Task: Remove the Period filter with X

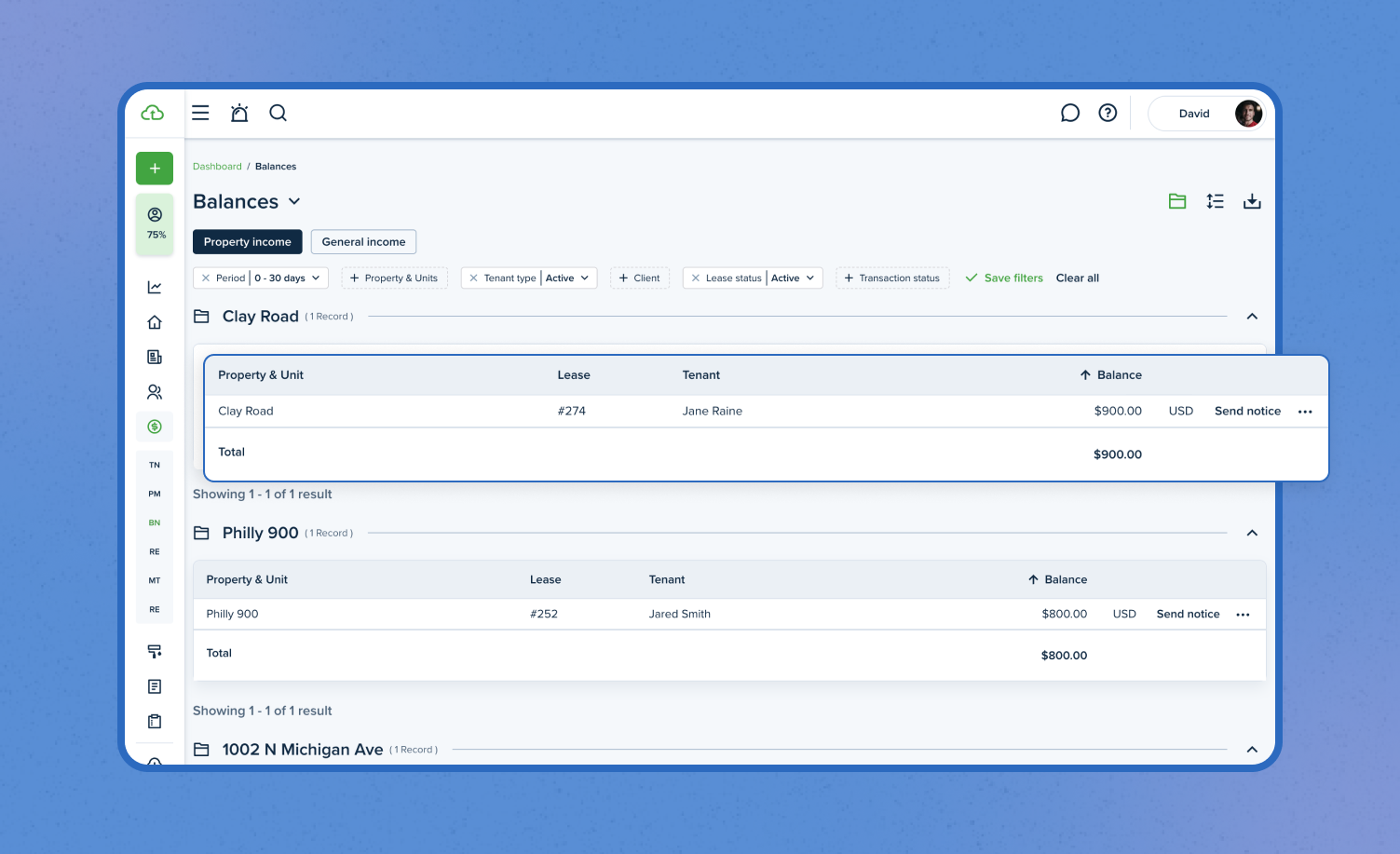Action: [x=206, y=278]
